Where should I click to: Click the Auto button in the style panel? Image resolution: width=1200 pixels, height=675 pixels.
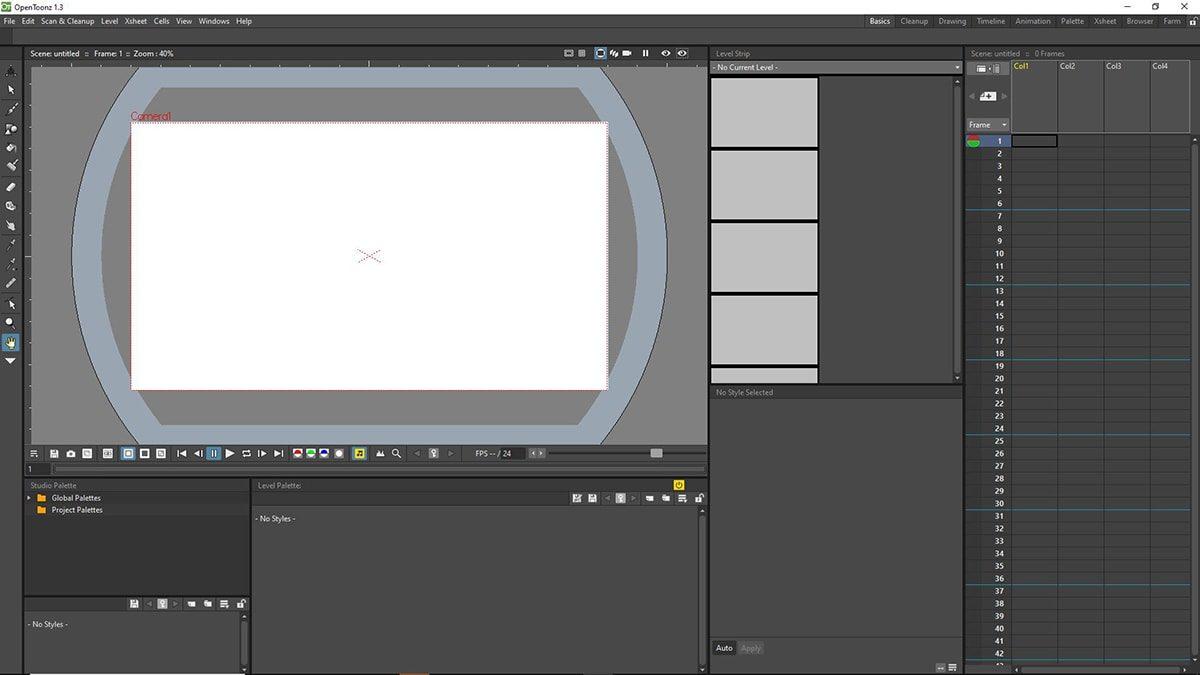click(x=724, y=647)
